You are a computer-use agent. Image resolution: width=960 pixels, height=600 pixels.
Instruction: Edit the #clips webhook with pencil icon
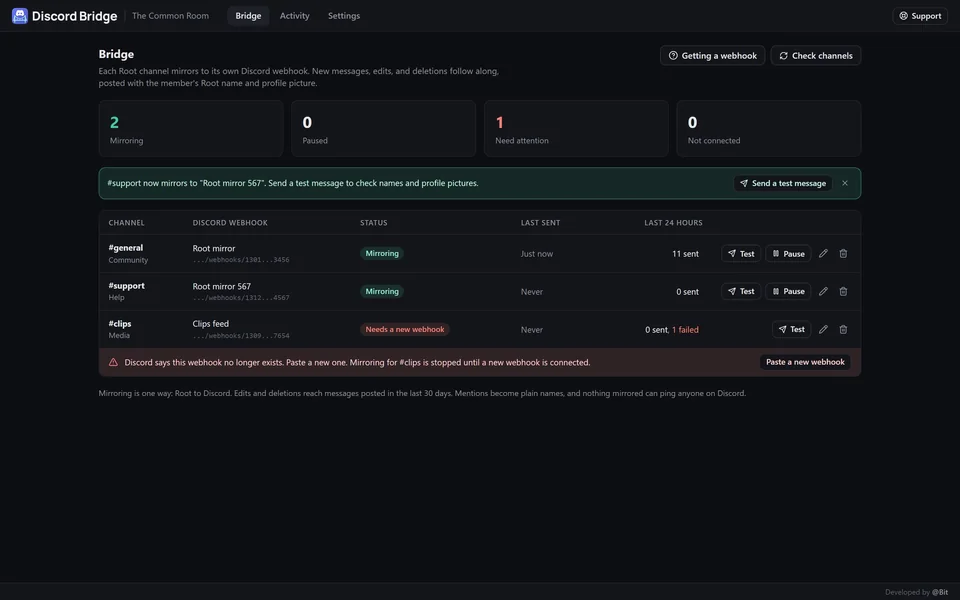[823, 329]
